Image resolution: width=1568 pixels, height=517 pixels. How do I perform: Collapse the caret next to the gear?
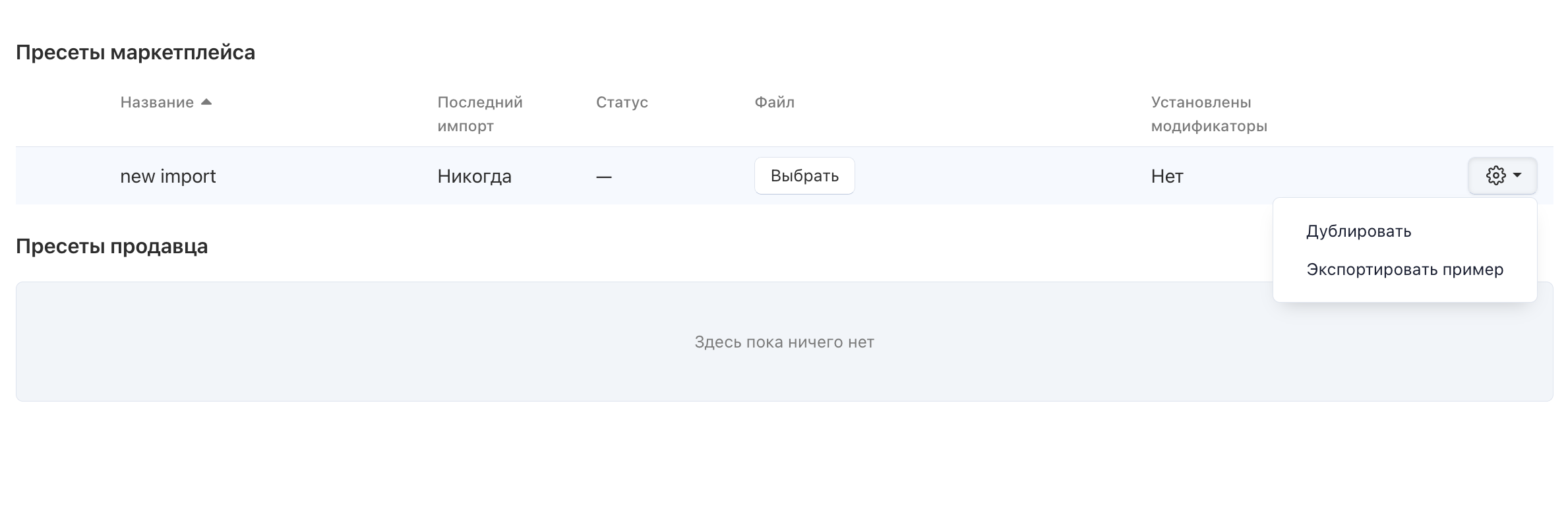[1517, 175]
